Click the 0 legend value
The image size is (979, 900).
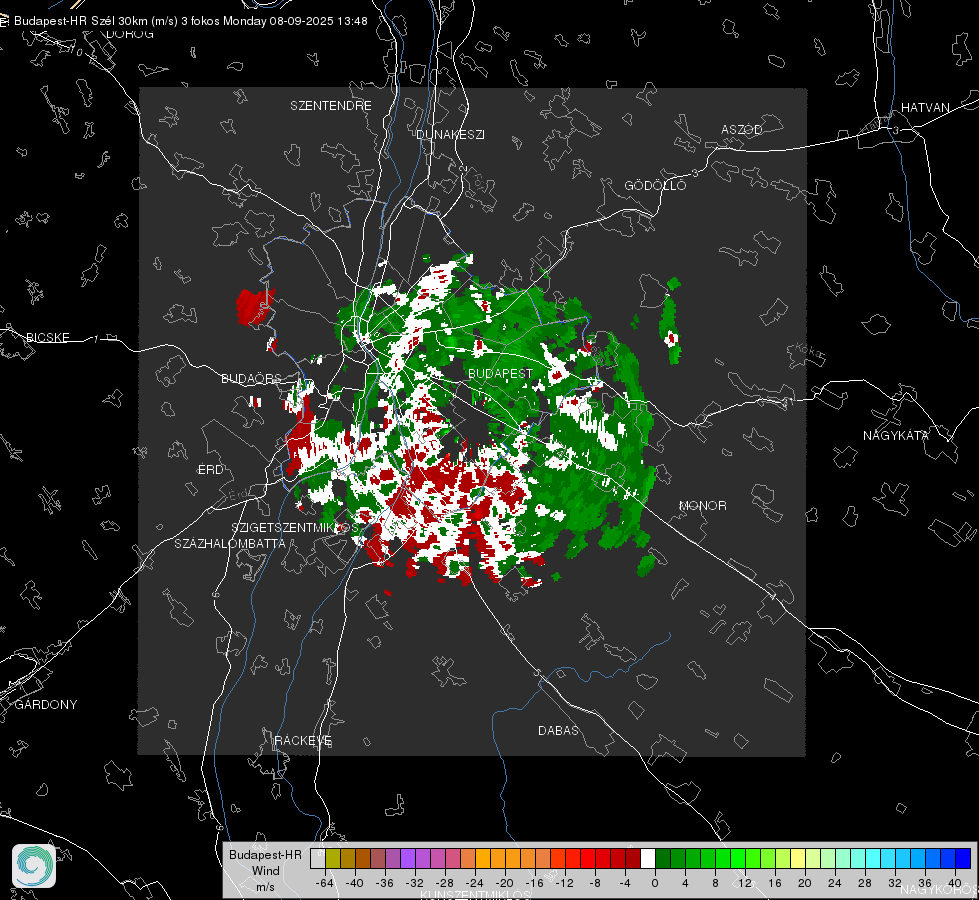(x=655, y=883)
